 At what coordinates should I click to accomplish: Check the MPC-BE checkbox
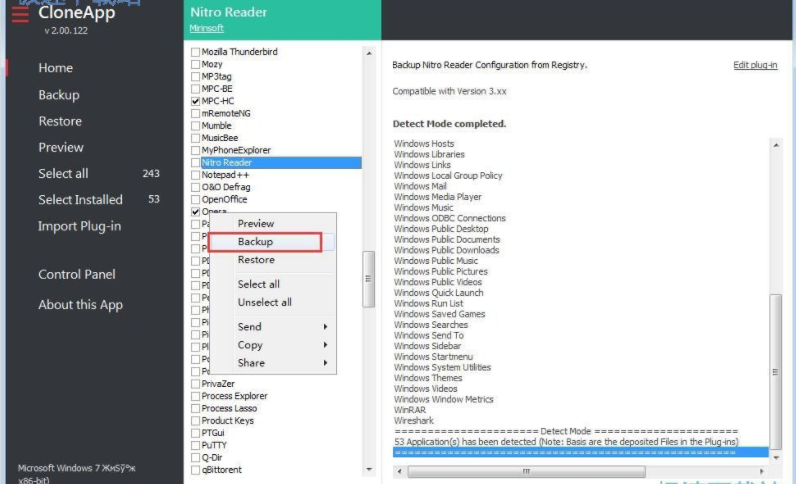pyautogui.click(x=195, y=89)
